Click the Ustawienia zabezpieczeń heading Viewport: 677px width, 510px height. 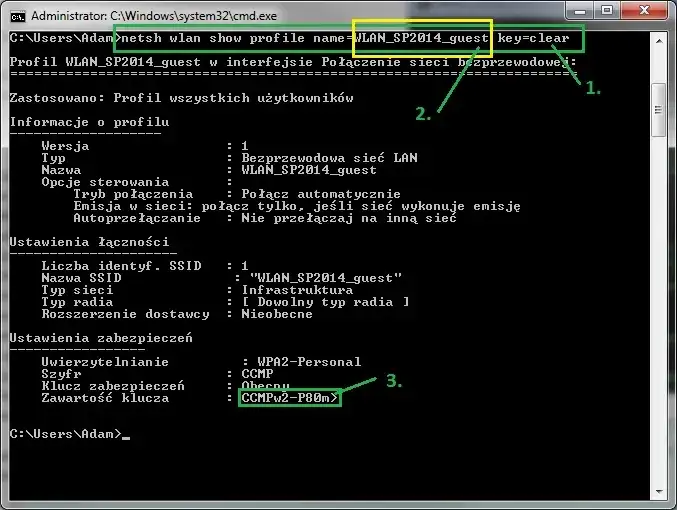click(x=89, y=338)
